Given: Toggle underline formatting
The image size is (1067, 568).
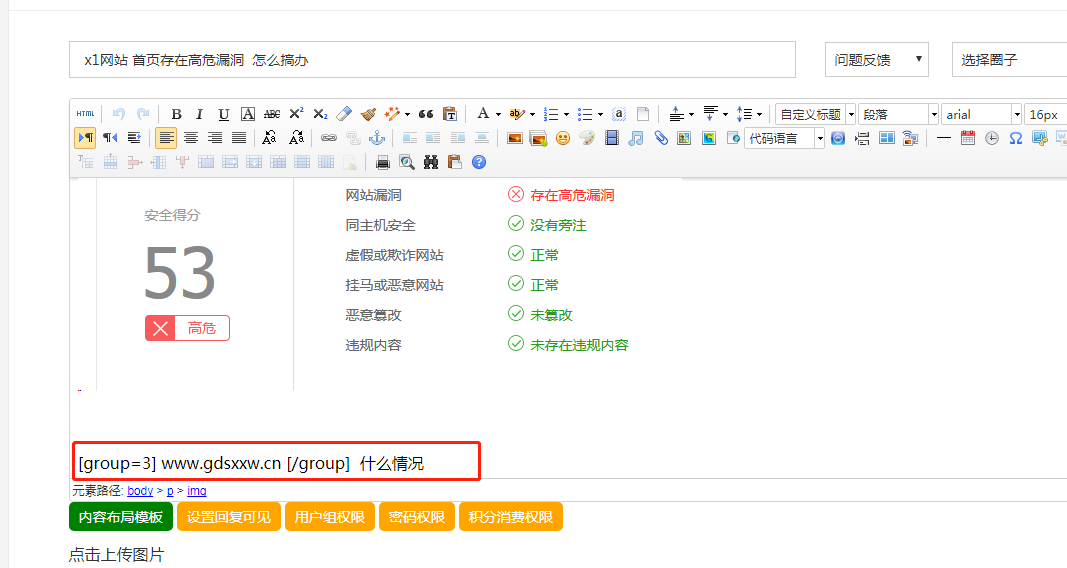Looking at the screenshot, I should coord(223,114).
